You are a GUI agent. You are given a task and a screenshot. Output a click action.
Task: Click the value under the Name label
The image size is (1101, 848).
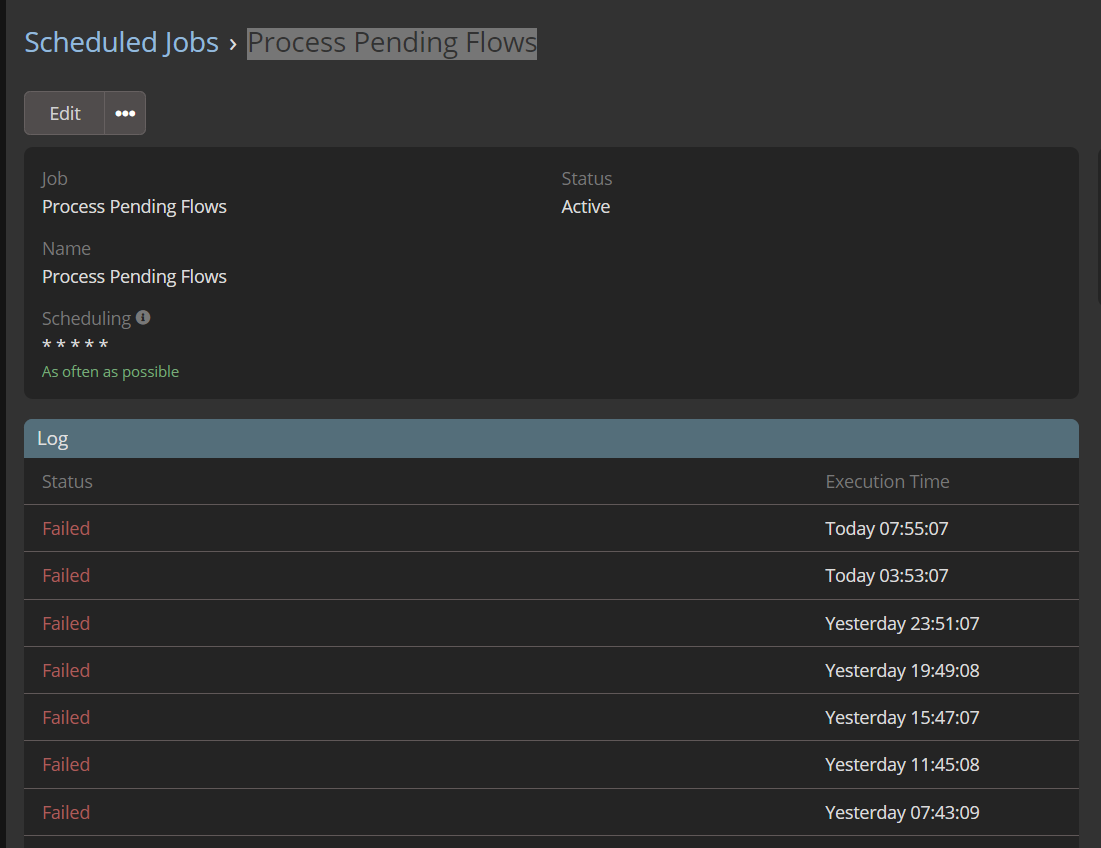pos(134,277)
